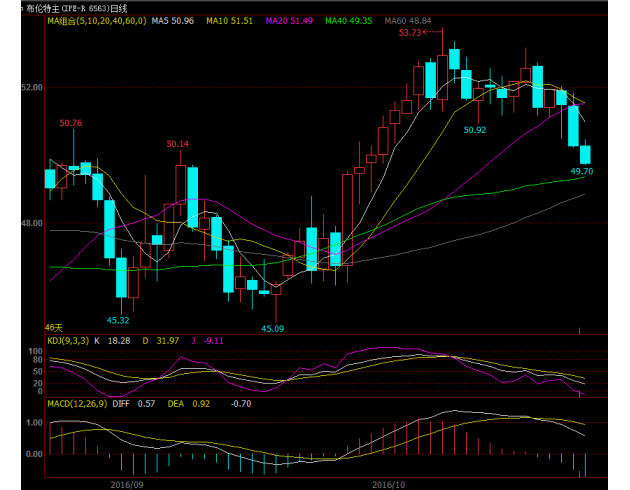
Task: Click the MACD 1.00 axis label
Action: tap(34, 423)
